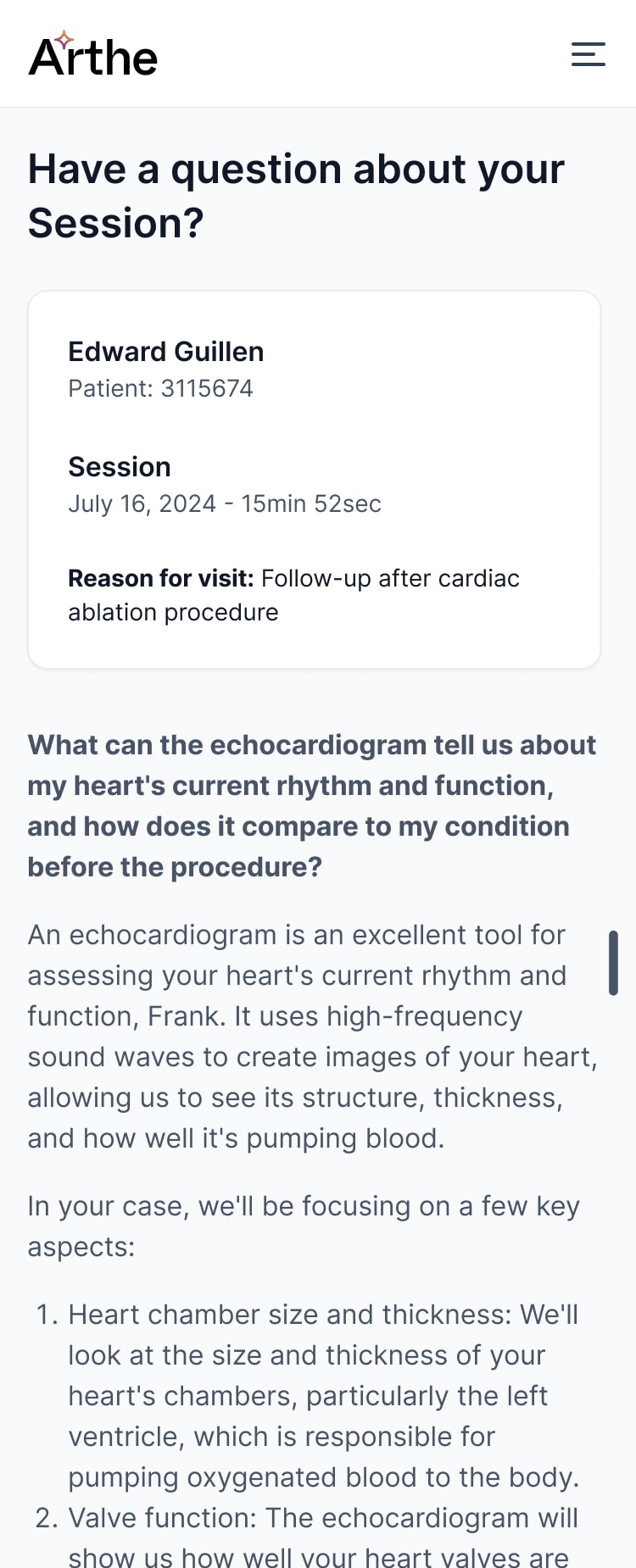Click 'Follow-up after cardiac ablation procedure' text
This screenshot has height=1568, width=636.
[x=293, y=595]
